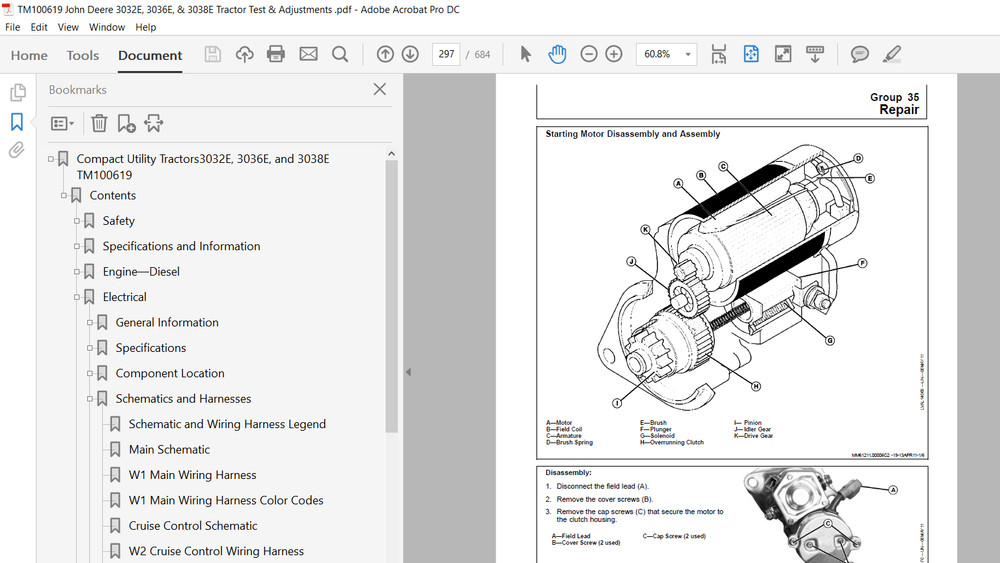Click the bookmarks panel scrollbar thumb
The width and height of the screenshot is (1000, 563).
coord(392,296)
